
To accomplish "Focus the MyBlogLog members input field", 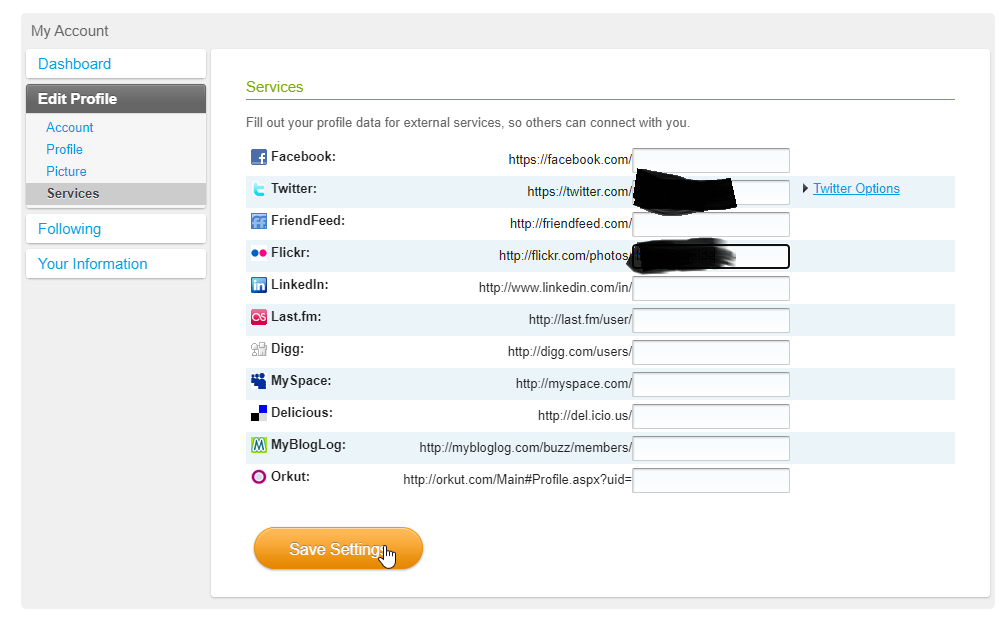I will (x=711, y=448).
